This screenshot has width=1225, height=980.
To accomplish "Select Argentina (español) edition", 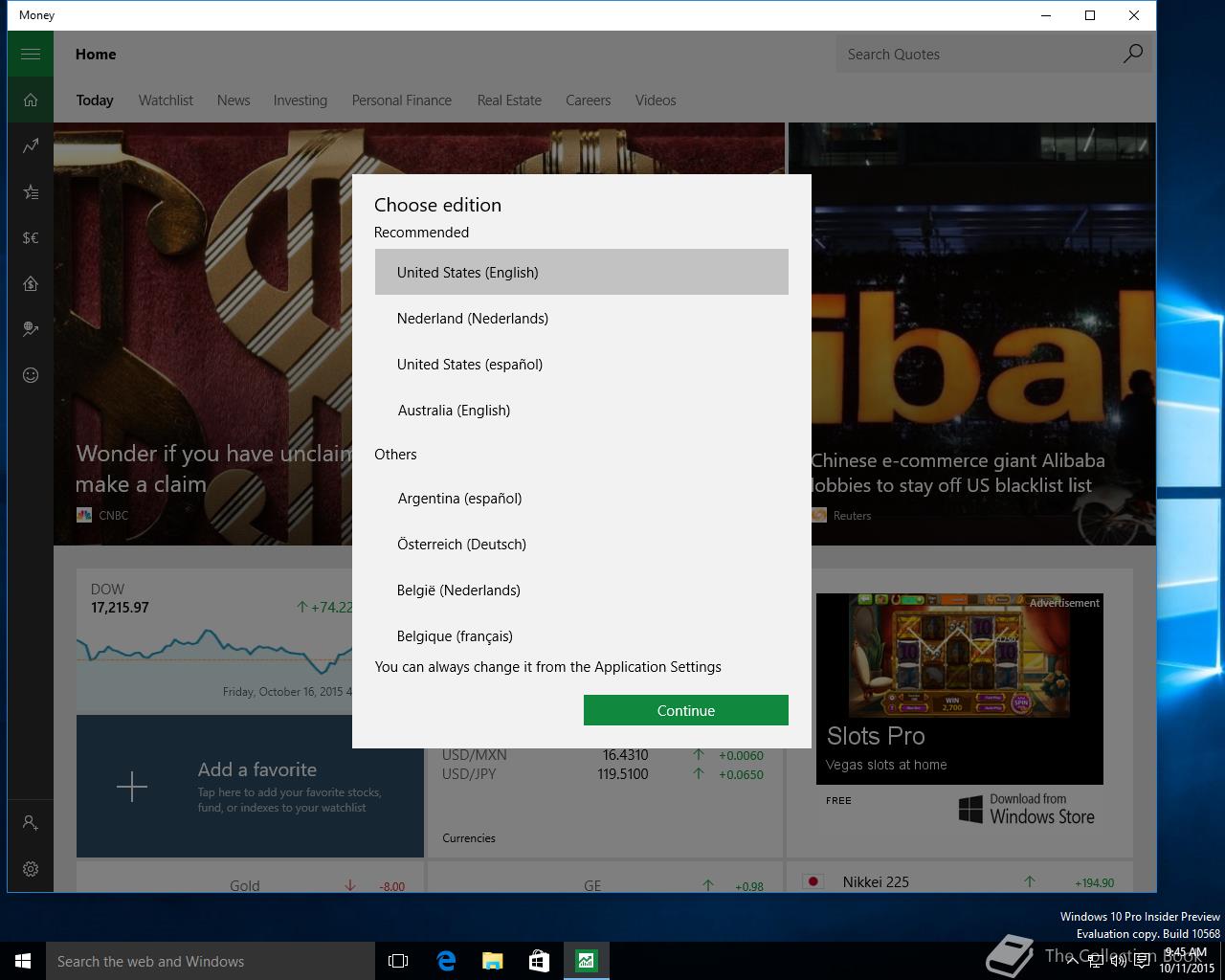I will [x=582, y=498].
